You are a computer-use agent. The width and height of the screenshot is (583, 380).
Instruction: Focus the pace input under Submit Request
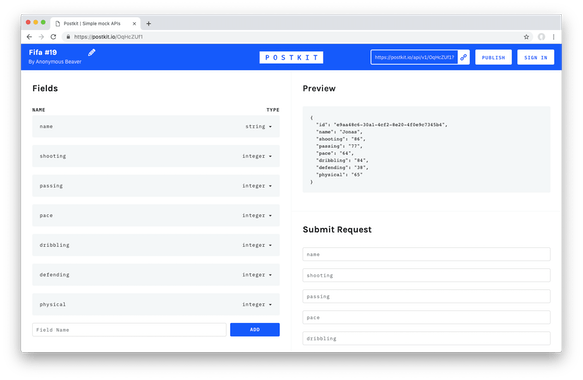(x=426, y=318)
